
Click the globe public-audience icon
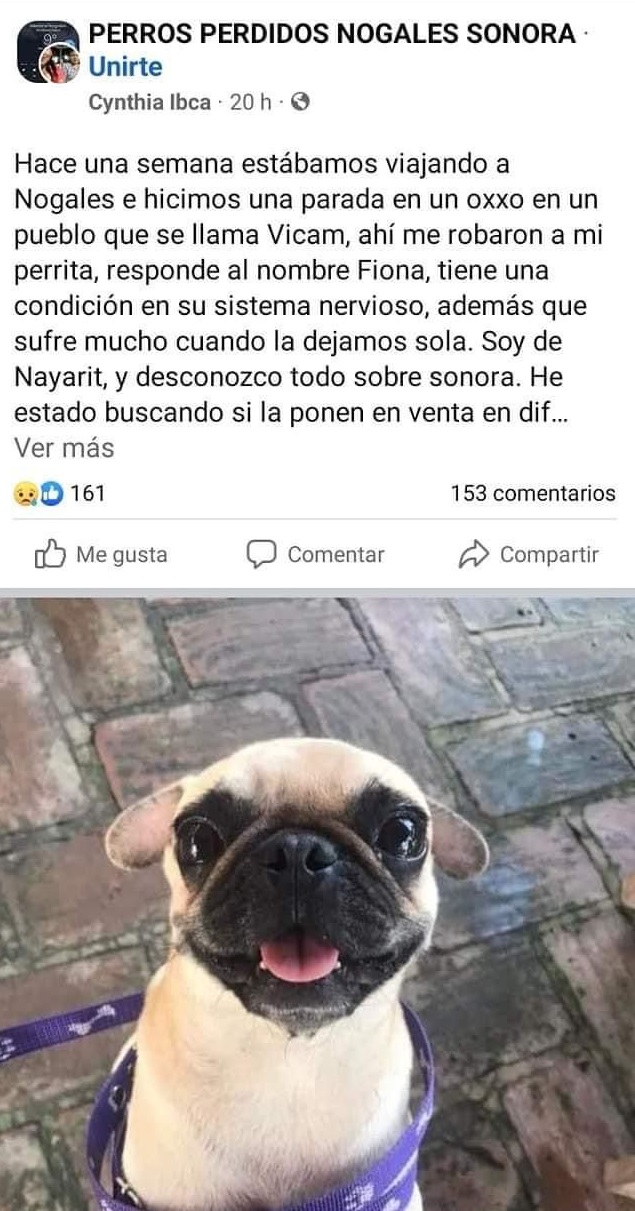[x=300, y=103]
